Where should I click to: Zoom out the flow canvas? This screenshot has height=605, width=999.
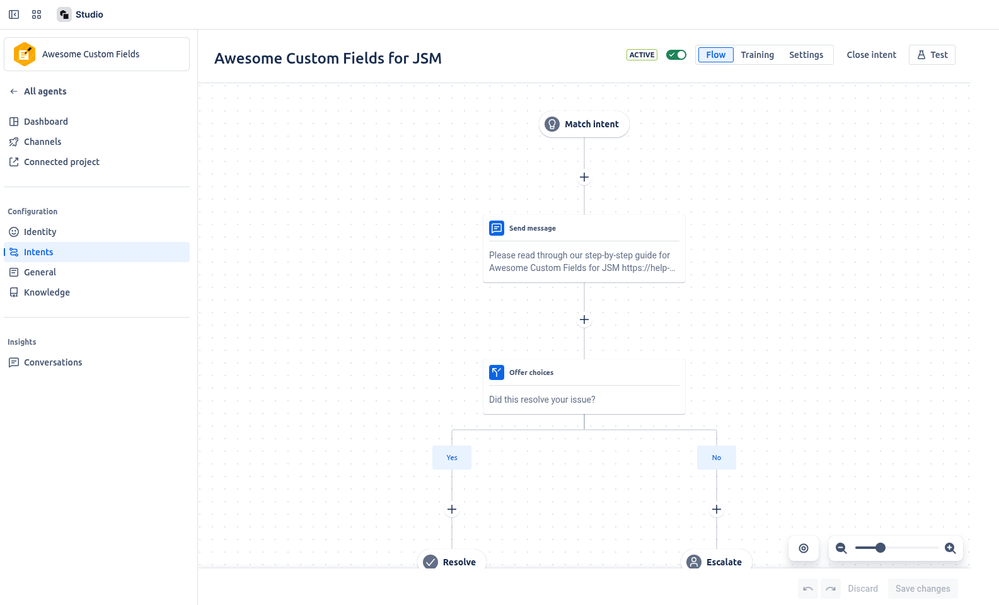[841, 548]
